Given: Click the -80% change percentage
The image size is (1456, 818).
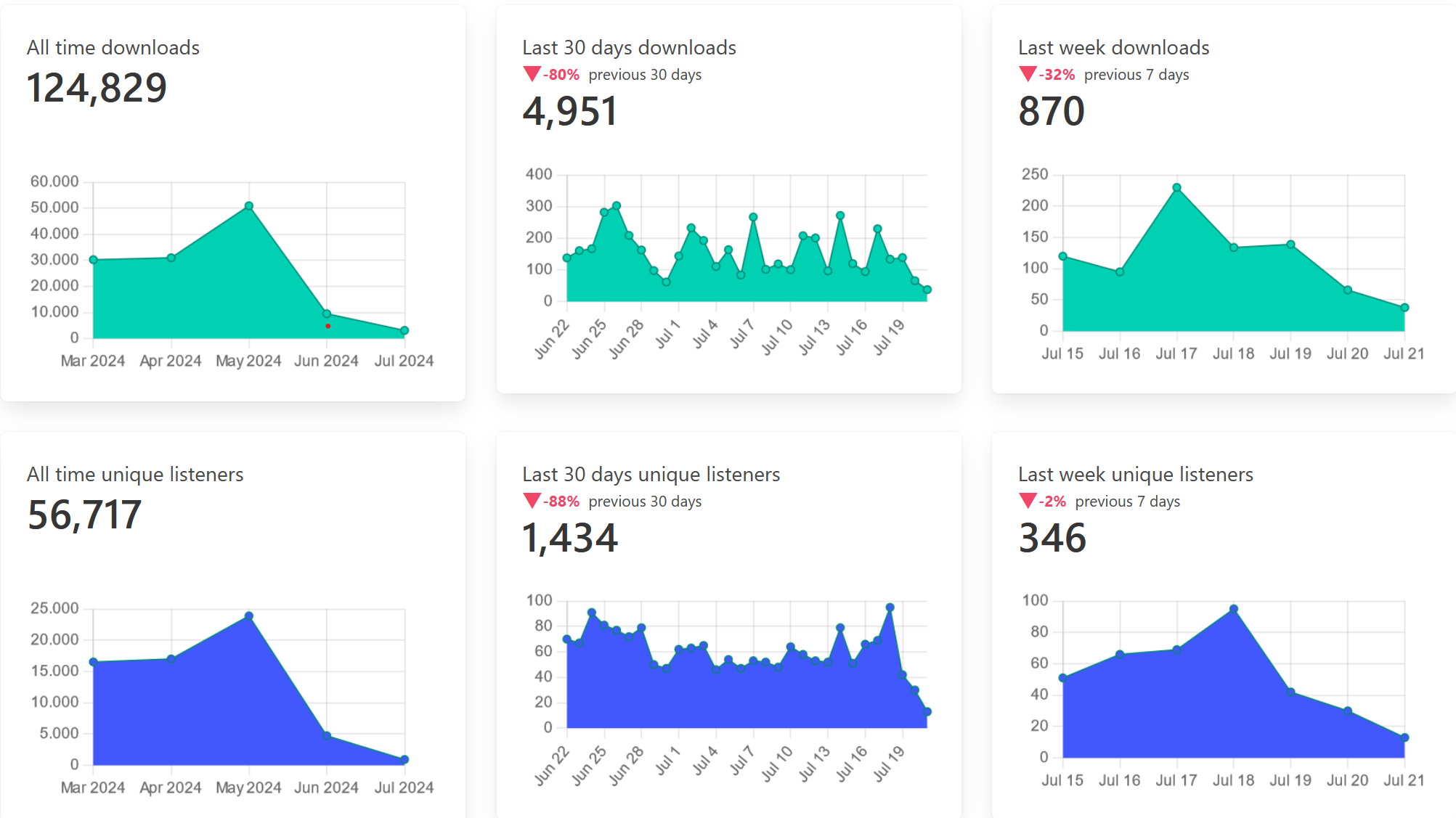Looking at the screenshot, I should pyautogui.click(x=561, y=75).
